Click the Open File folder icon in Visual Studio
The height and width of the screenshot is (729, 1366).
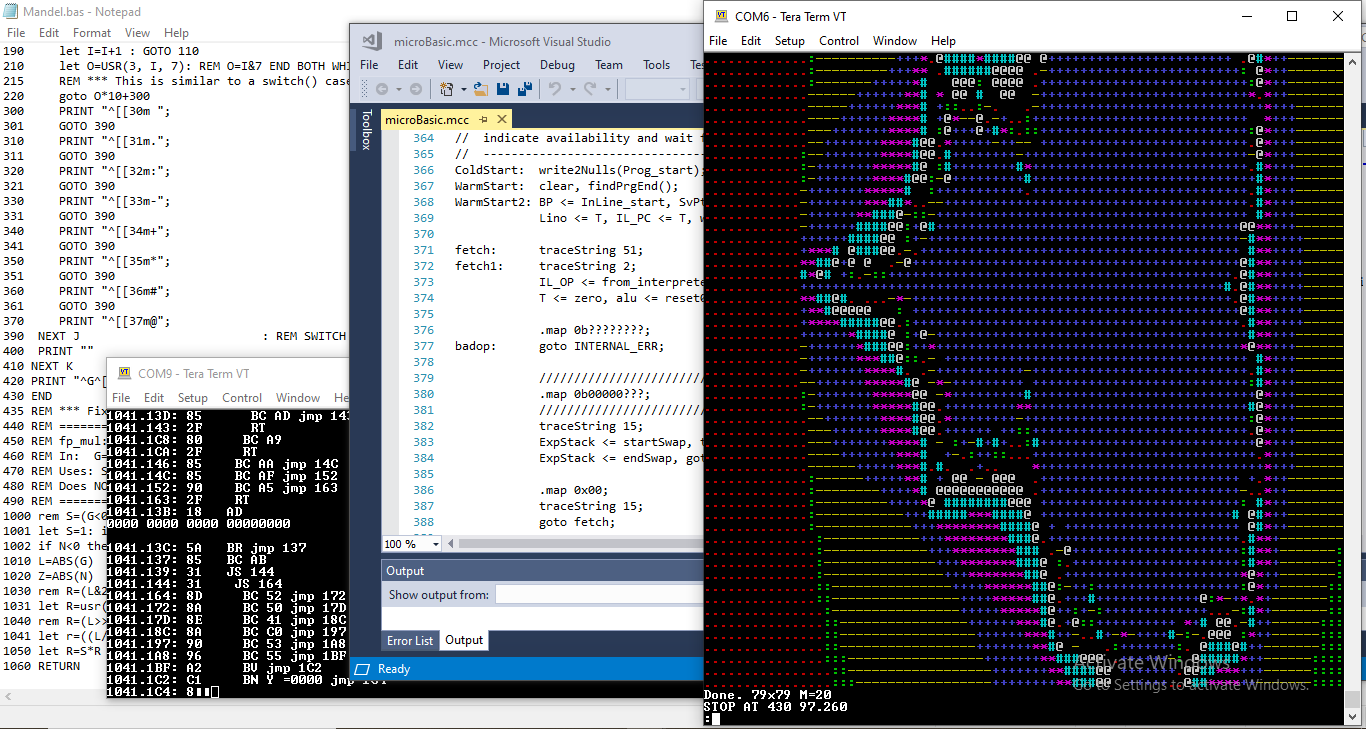click(x=482, y=89)
